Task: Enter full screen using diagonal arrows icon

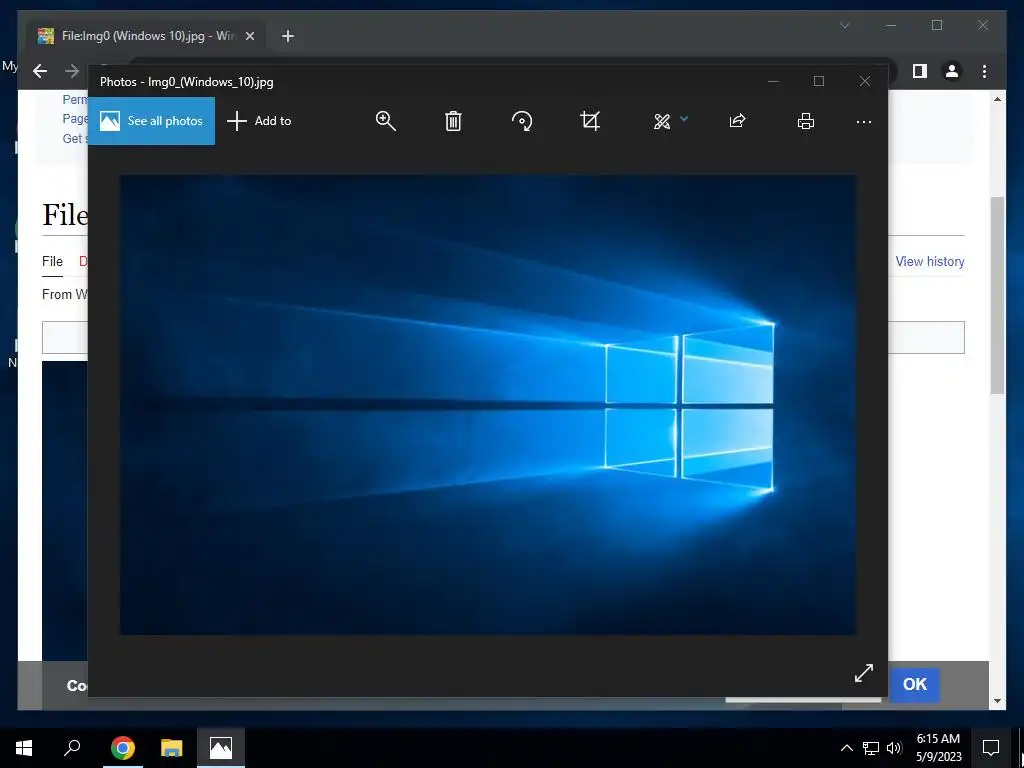Action: click(x=863, y=673)
